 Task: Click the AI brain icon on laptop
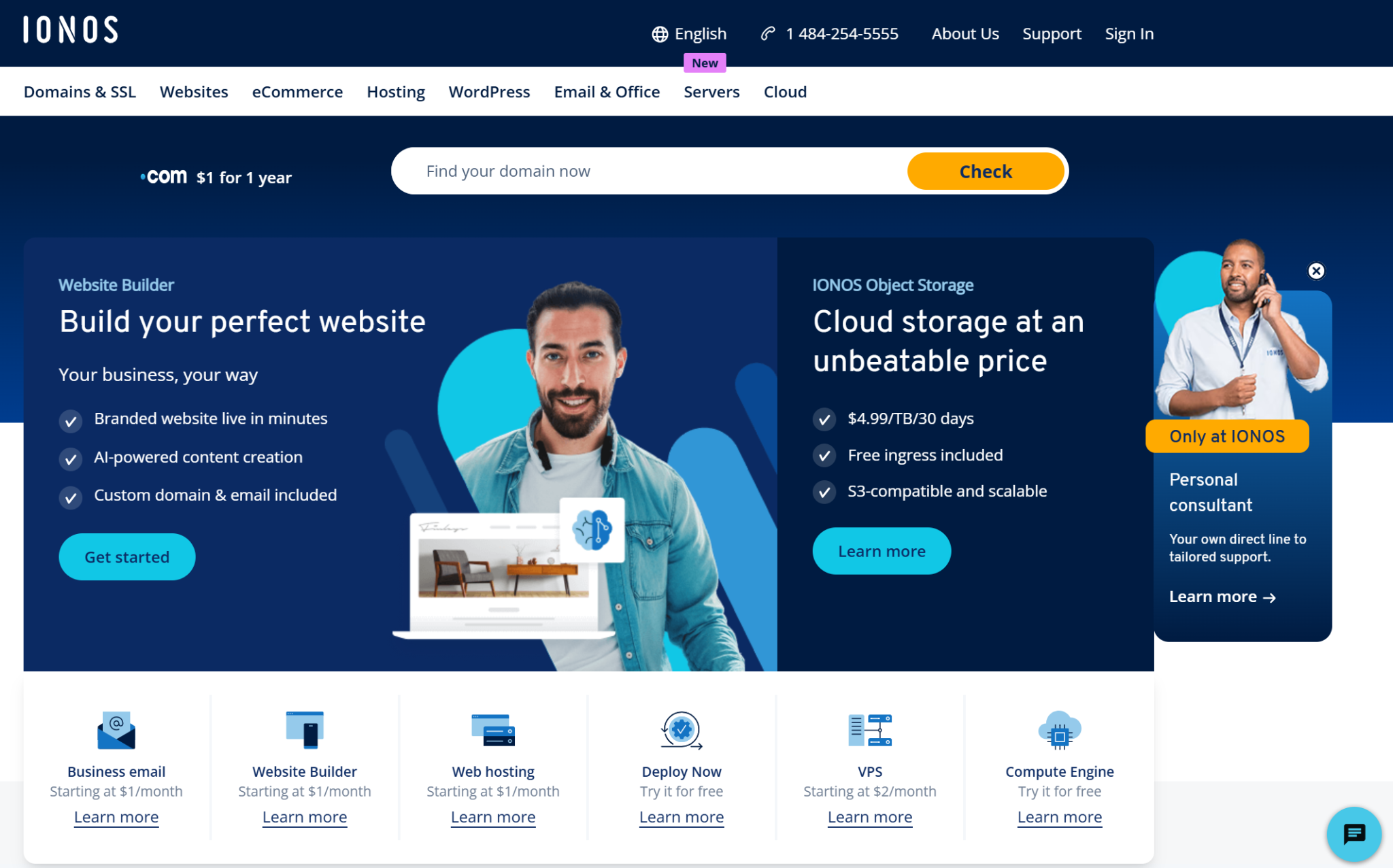[592, 529]
